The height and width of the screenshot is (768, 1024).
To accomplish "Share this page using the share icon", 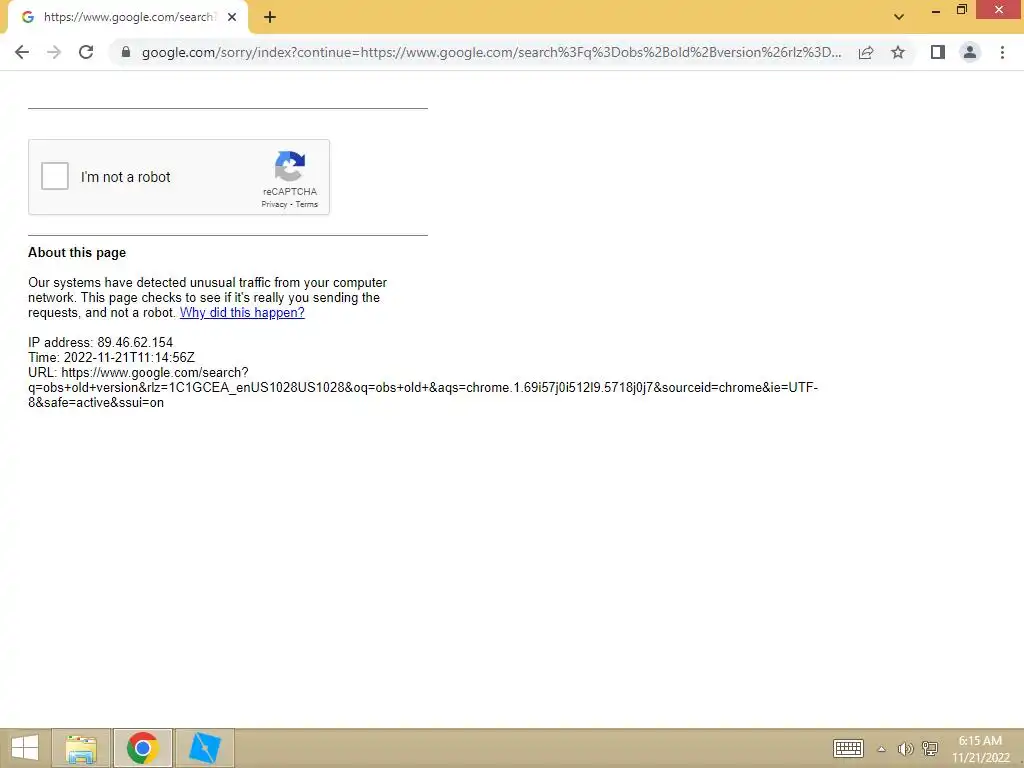I will click(x=866, y=52).
